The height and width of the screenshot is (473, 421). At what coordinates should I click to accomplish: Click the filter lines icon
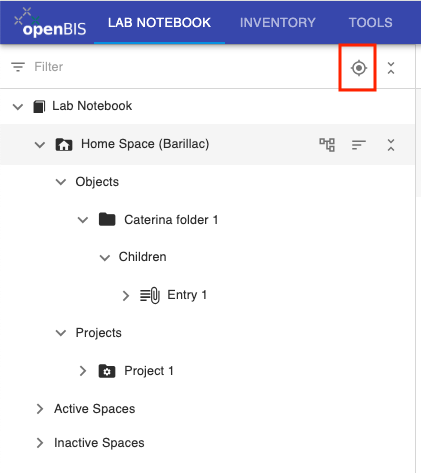18,67
